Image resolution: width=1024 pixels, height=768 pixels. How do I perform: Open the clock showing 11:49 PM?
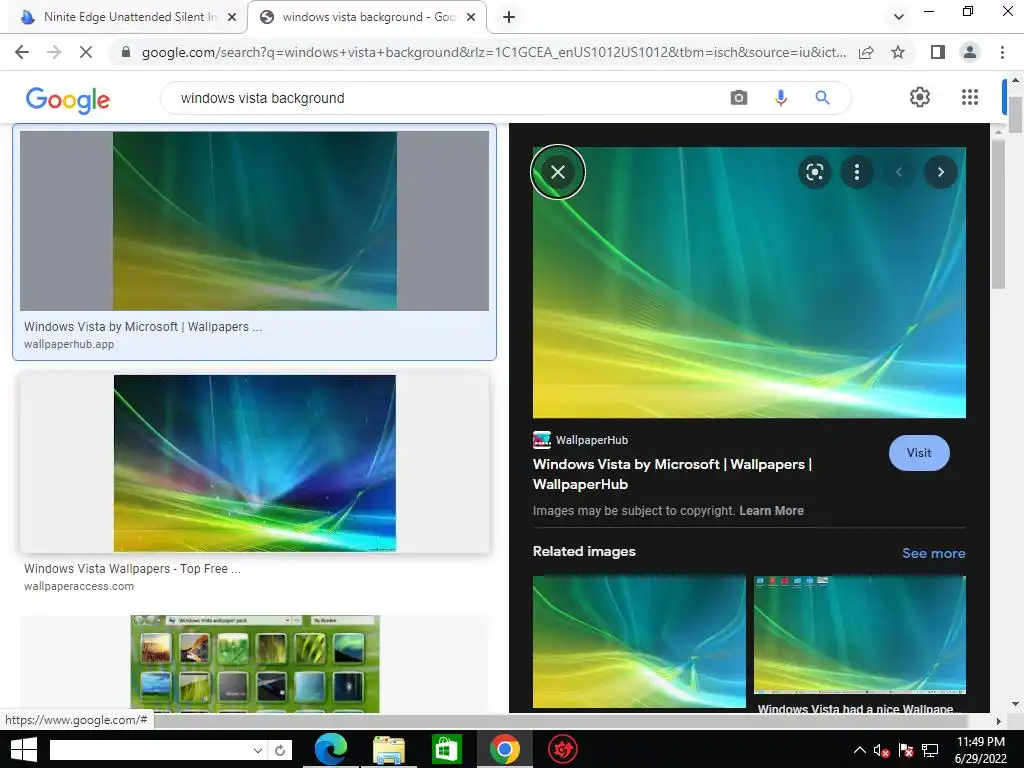981,750
